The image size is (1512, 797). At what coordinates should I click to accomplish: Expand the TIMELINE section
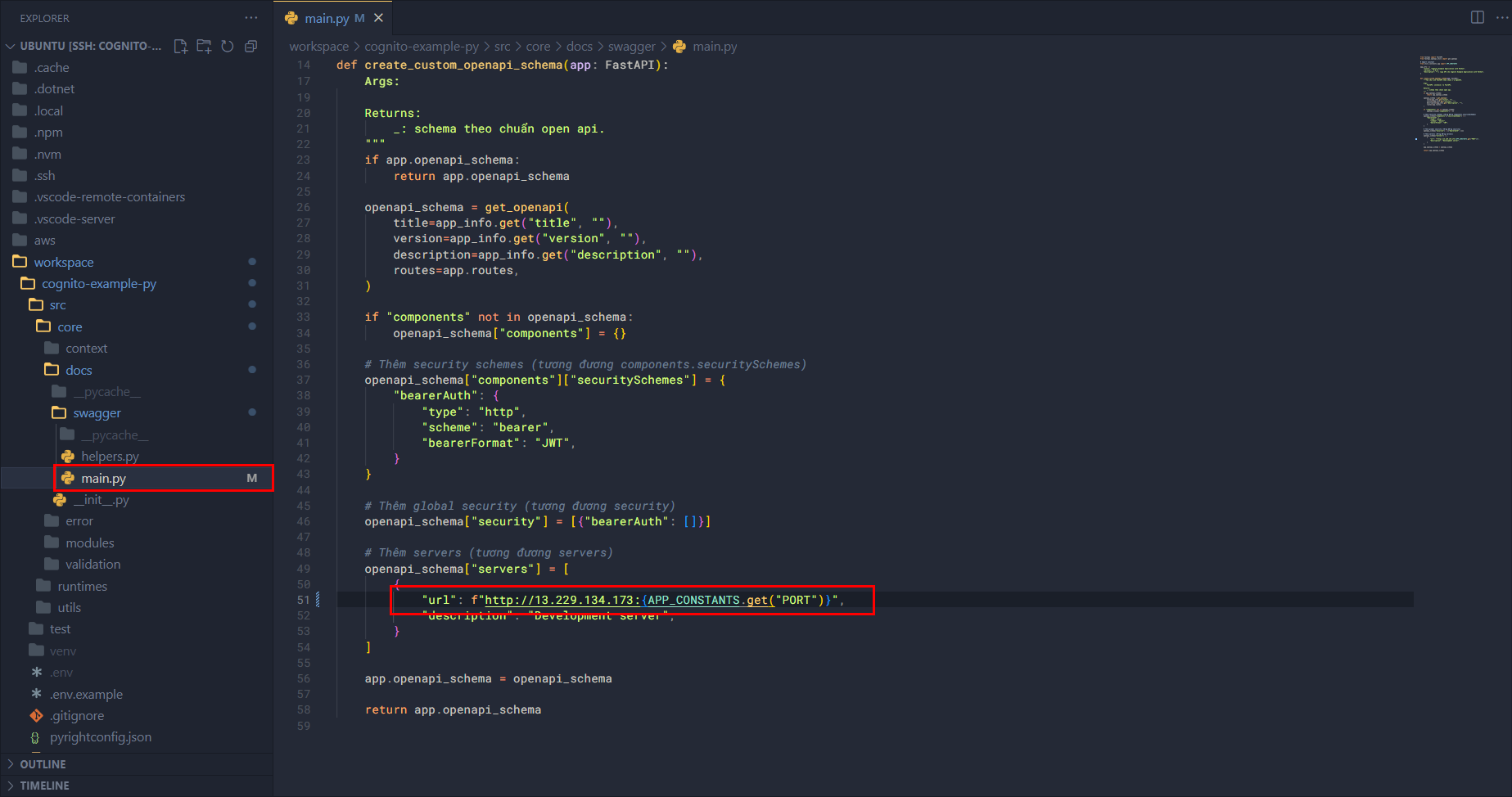(44, 786)
